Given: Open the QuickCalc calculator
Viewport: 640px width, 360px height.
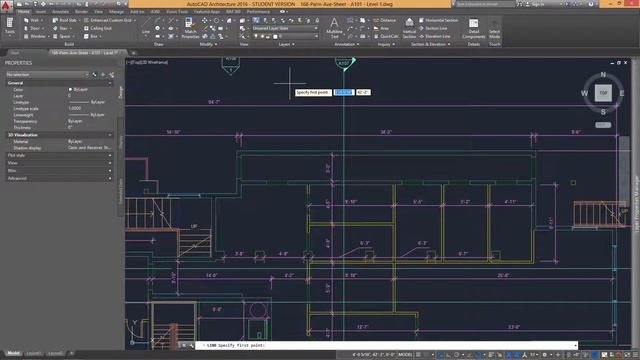Looking at the screenshot, I should click(x=386, y=36).
